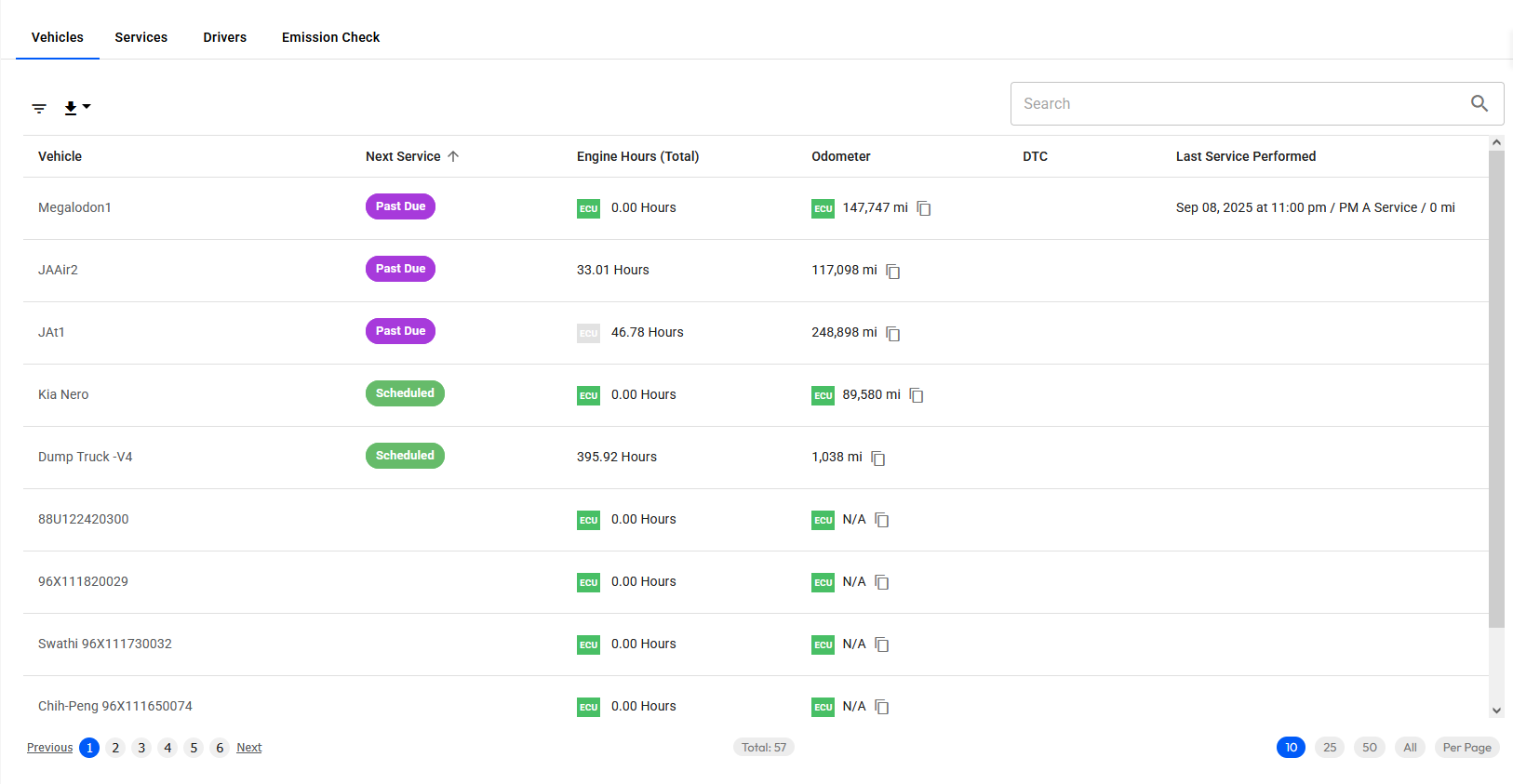Viewport: 1513px width, 784px height.
Task: Switch to the Services tab
Action: tap(141, 37)
